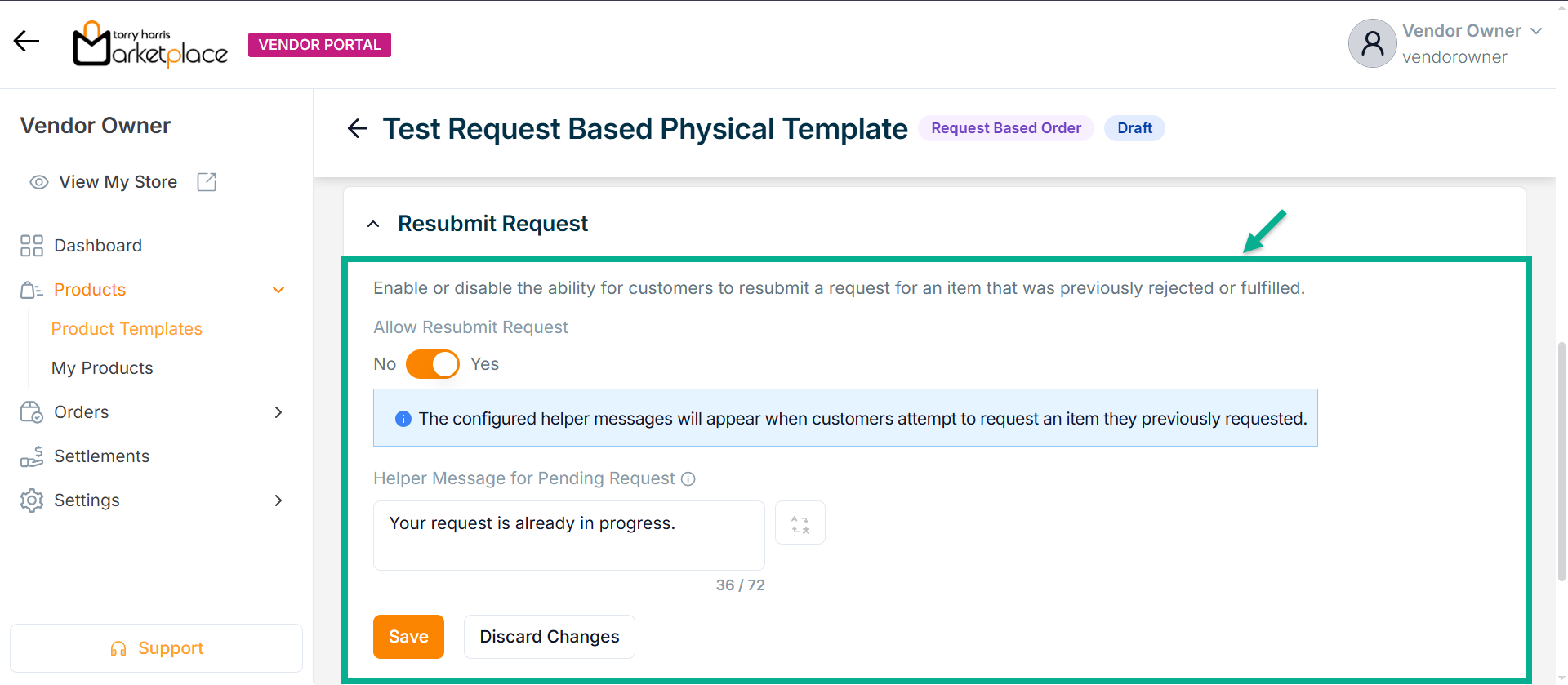
Task: Click the Vendor Owner profile avatar
Action: (x=1372, y=43)
